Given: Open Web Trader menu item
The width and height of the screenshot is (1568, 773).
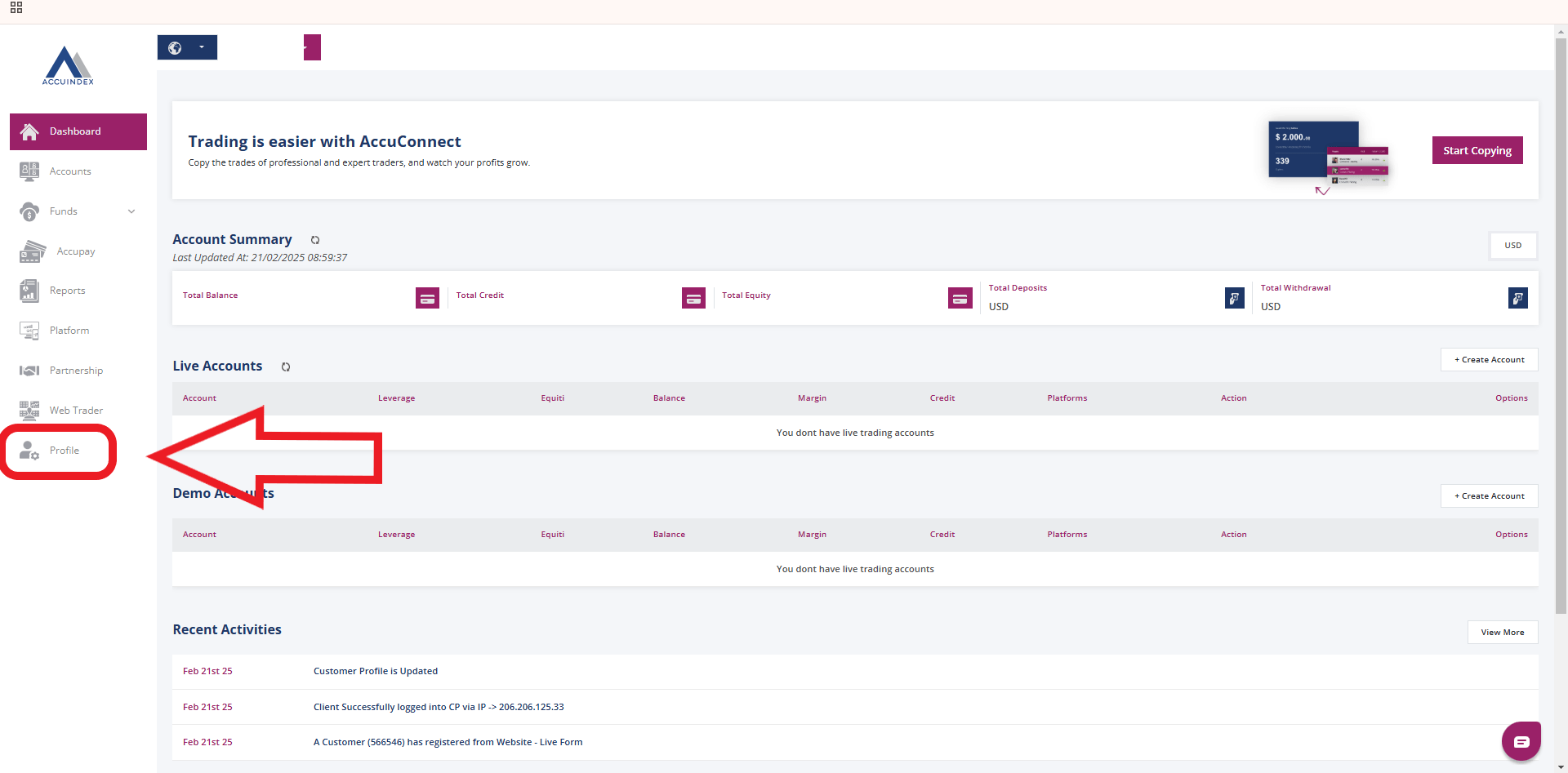Looking at the screenshot, I should pos(78,410).
